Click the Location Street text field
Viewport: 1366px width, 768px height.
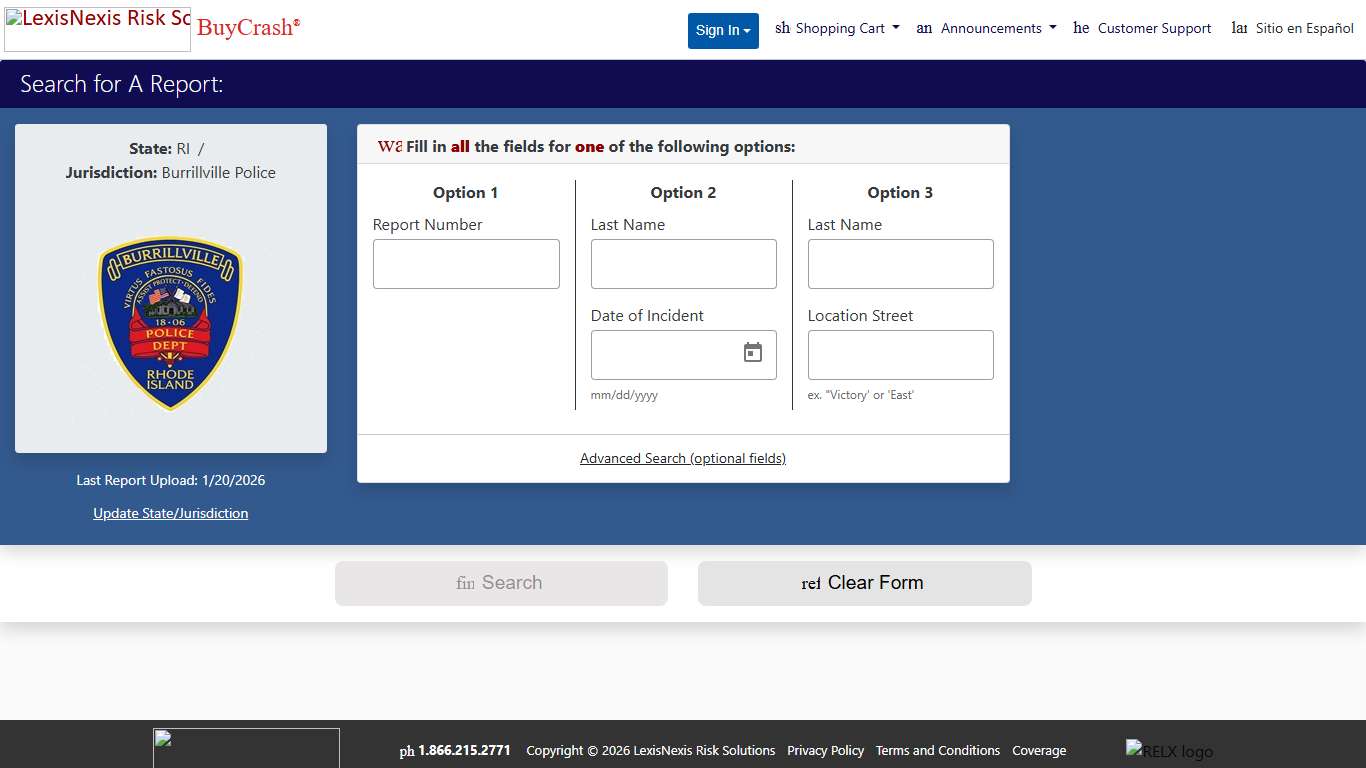pos(900,355)
